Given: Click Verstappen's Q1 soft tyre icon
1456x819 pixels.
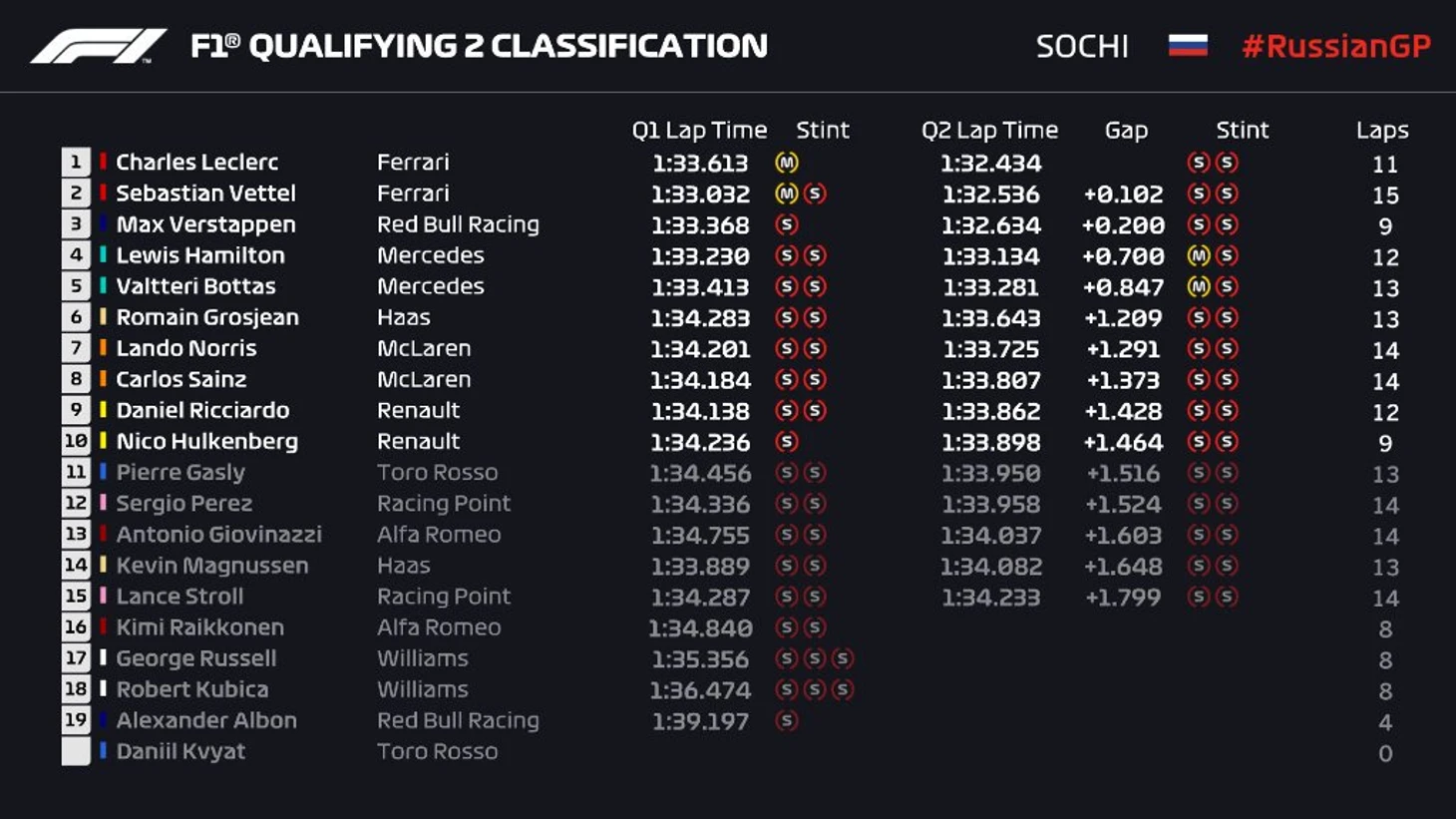Looking at the screenshot, I should [x=786, y=224].
